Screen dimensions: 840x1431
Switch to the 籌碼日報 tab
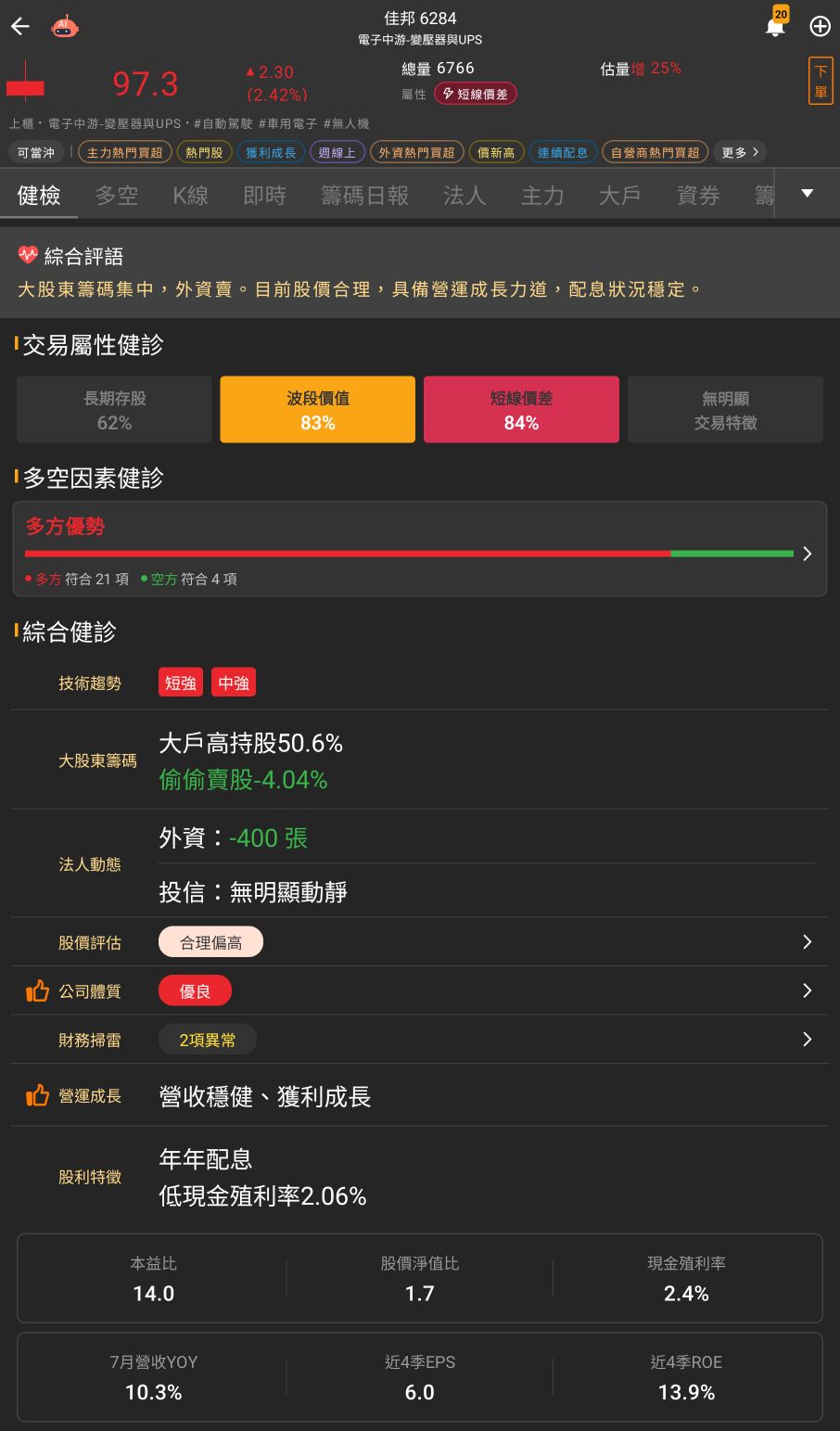pos(364,195)
